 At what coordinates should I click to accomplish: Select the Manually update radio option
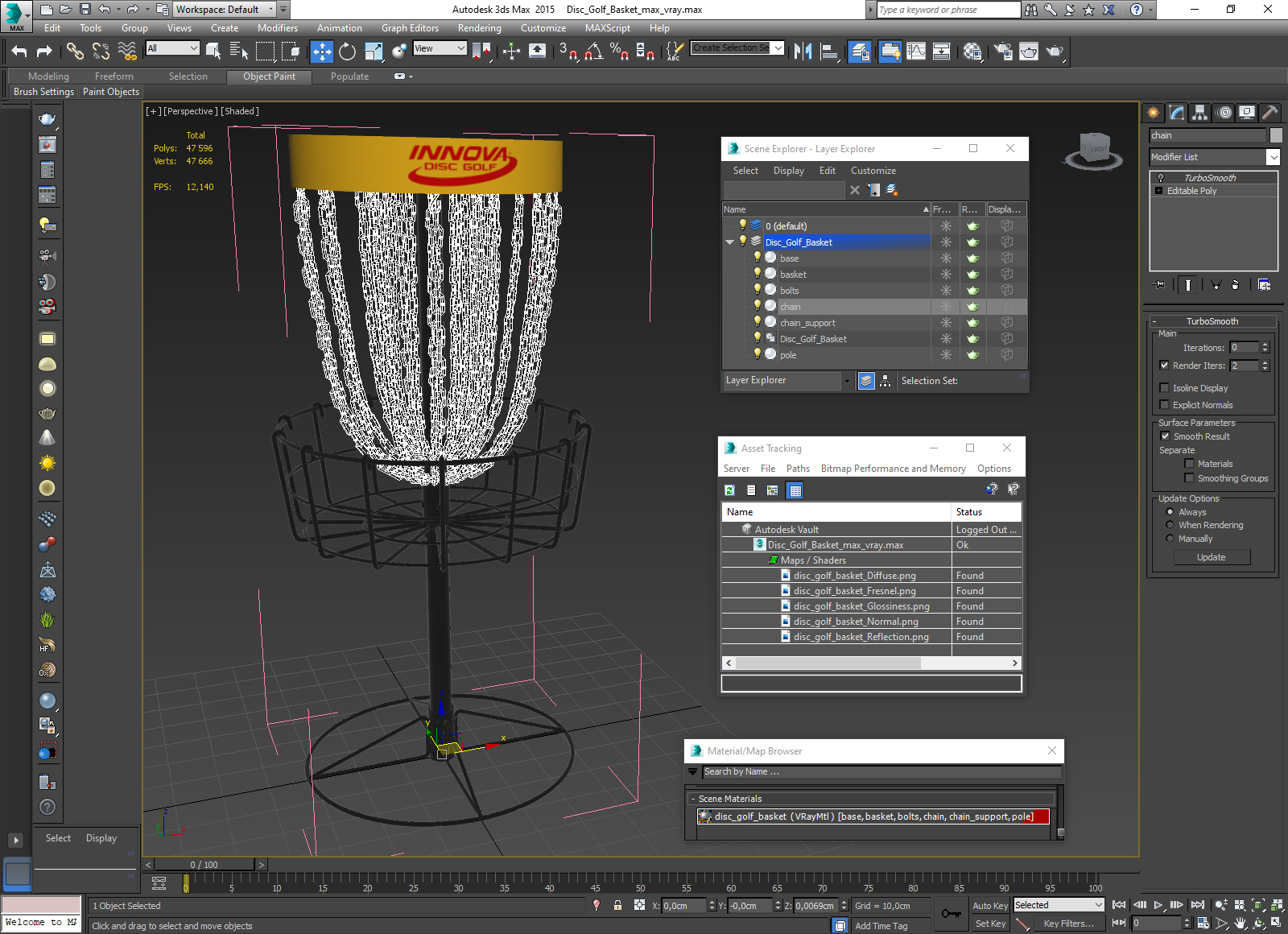click(x=1170, y=539)
